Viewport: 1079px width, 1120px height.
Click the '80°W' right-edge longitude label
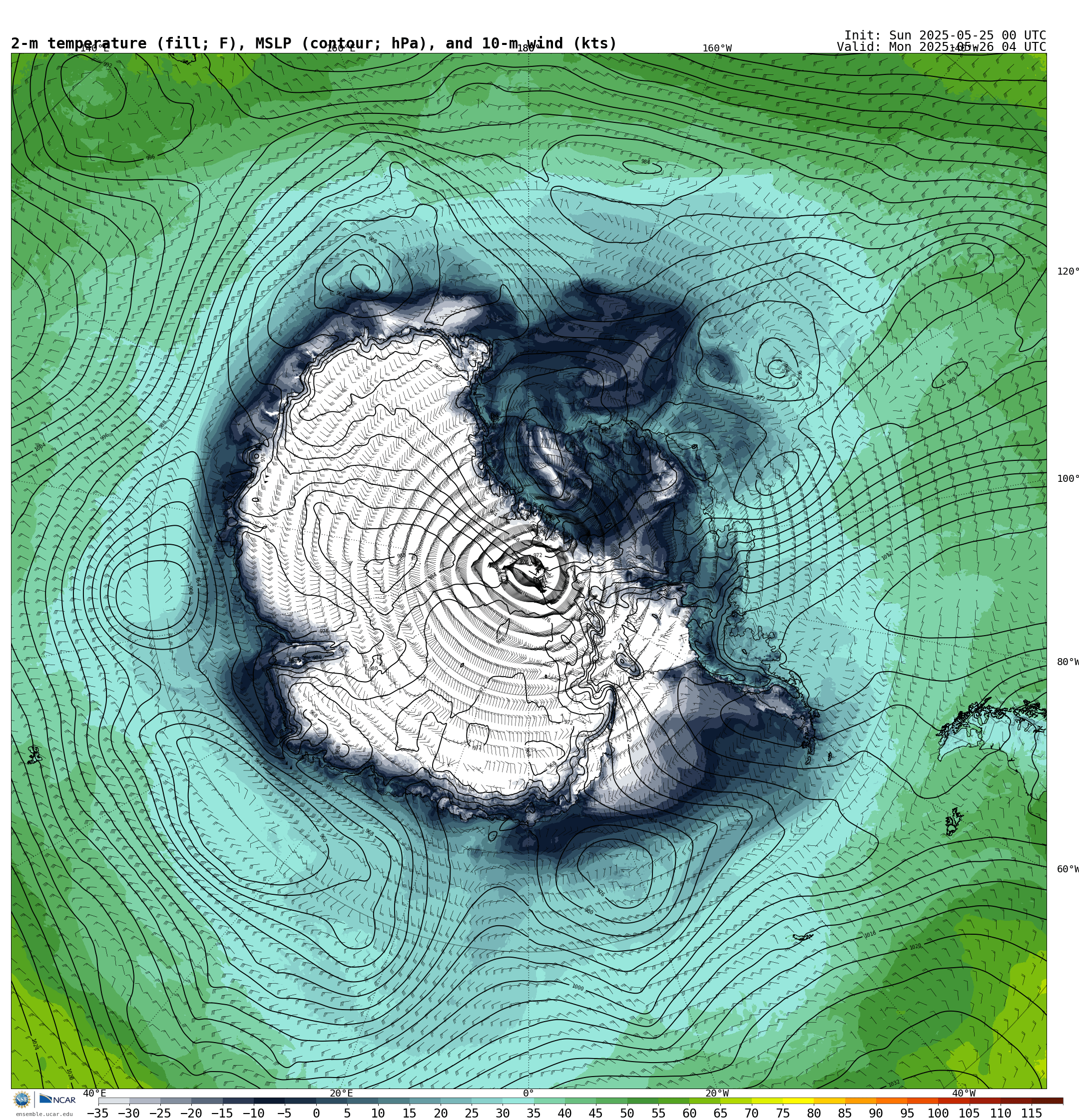click(1068, 662)
